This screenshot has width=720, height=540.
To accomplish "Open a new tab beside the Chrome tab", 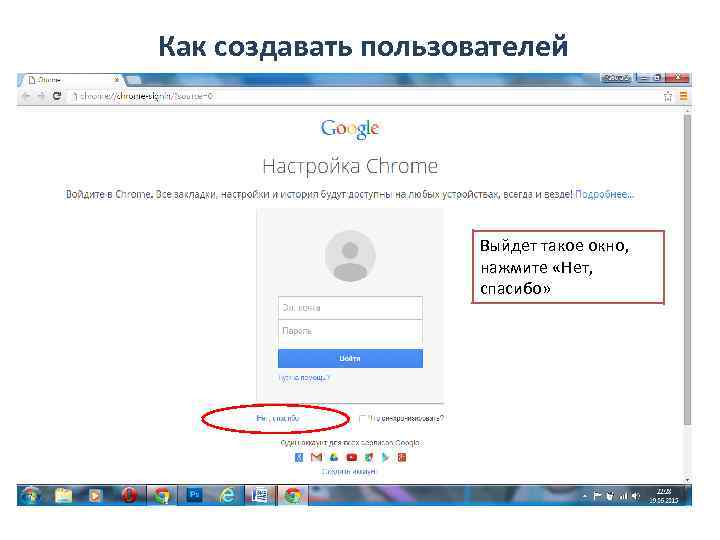I will 134,80.
